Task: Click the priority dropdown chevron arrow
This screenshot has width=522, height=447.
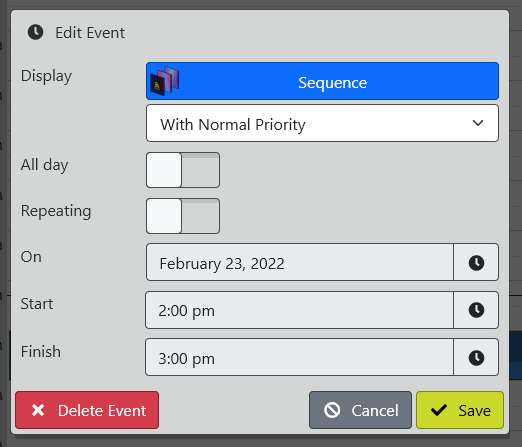Action: (x=478, y=123)
